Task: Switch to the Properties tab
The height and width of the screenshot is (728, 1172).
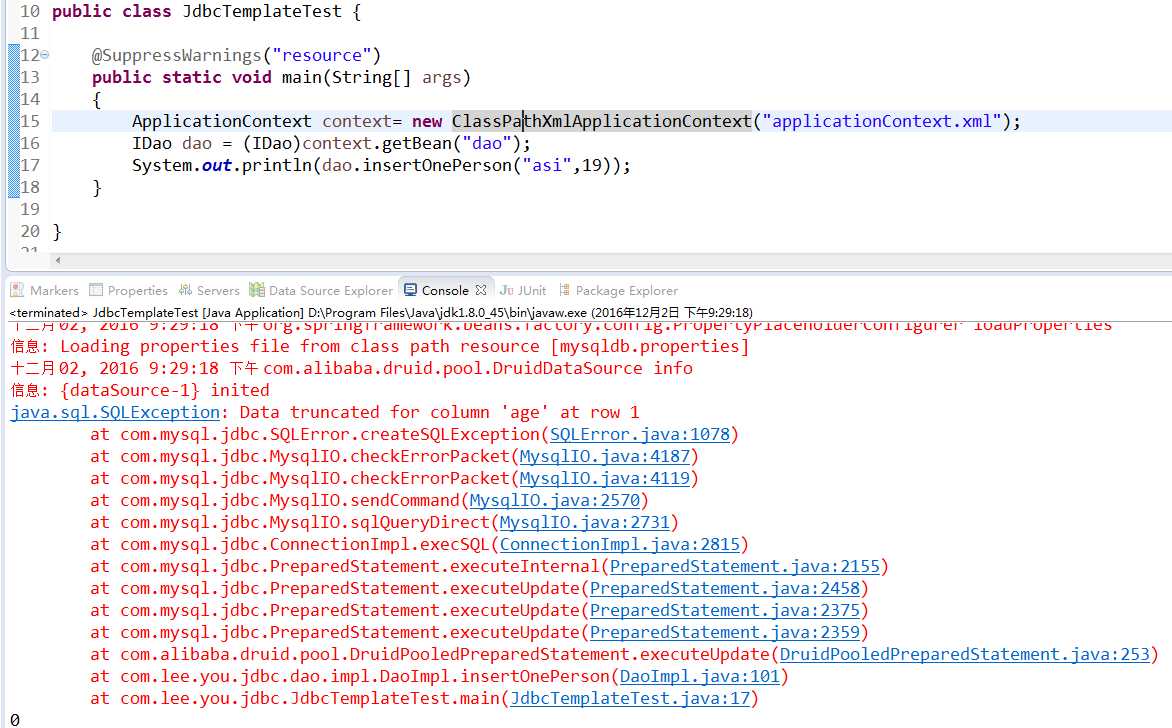Action: tap(129, 290)
